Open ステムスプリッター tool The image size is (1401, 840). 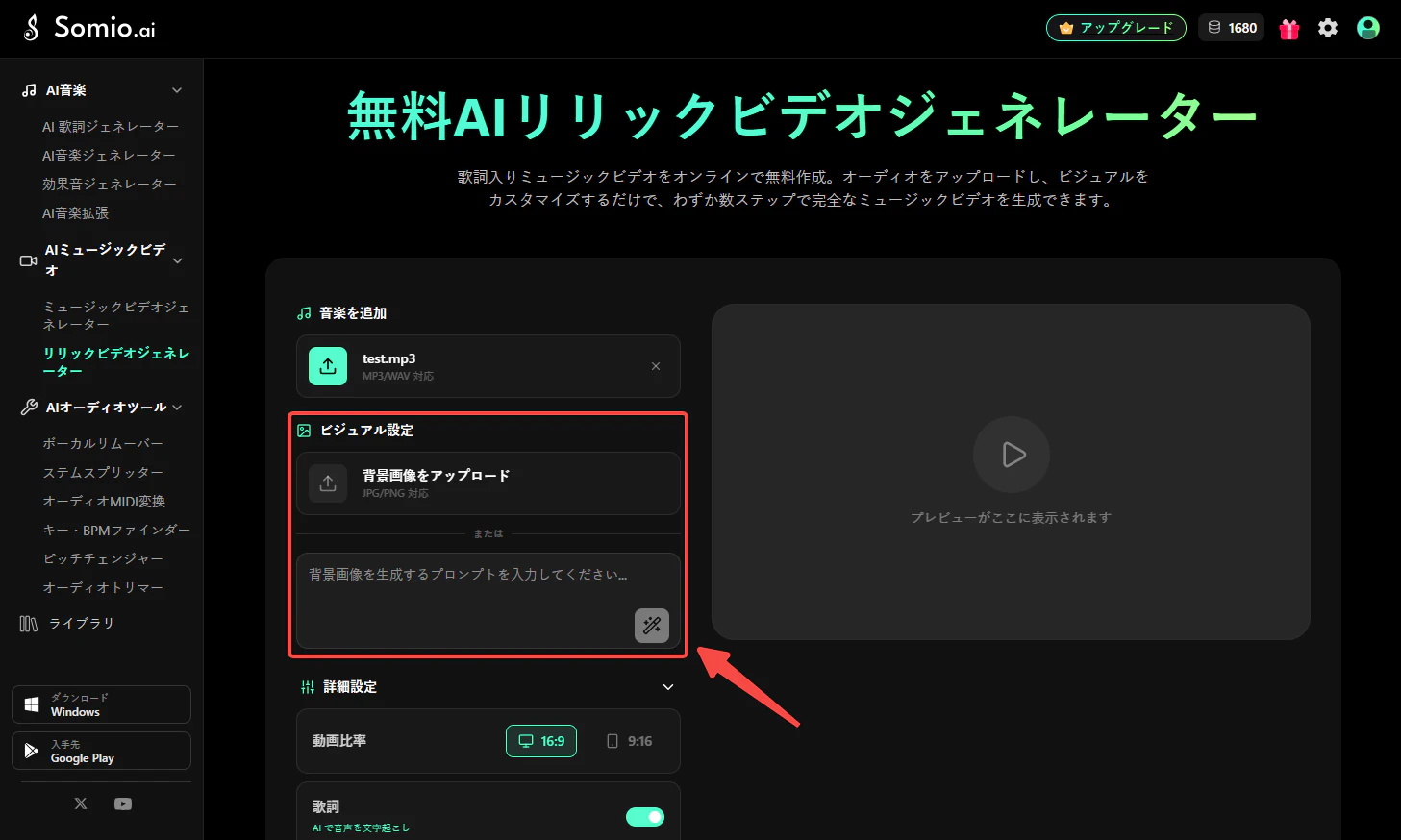click(103, 473)
